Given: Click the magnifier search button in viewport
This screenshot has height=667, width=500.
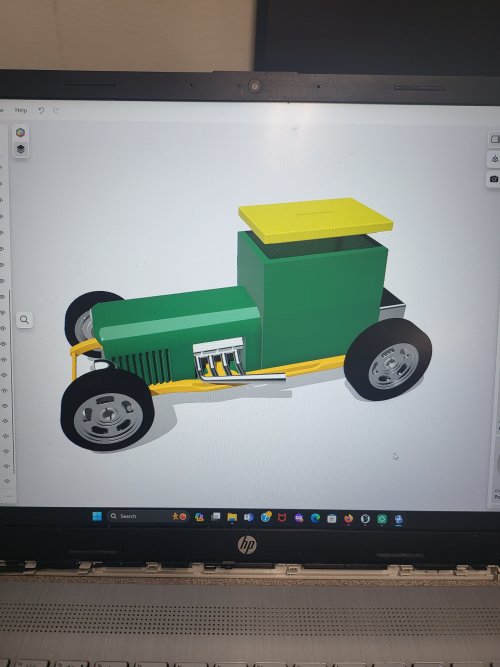Looking at the screenshot, I should click(24, 319).
